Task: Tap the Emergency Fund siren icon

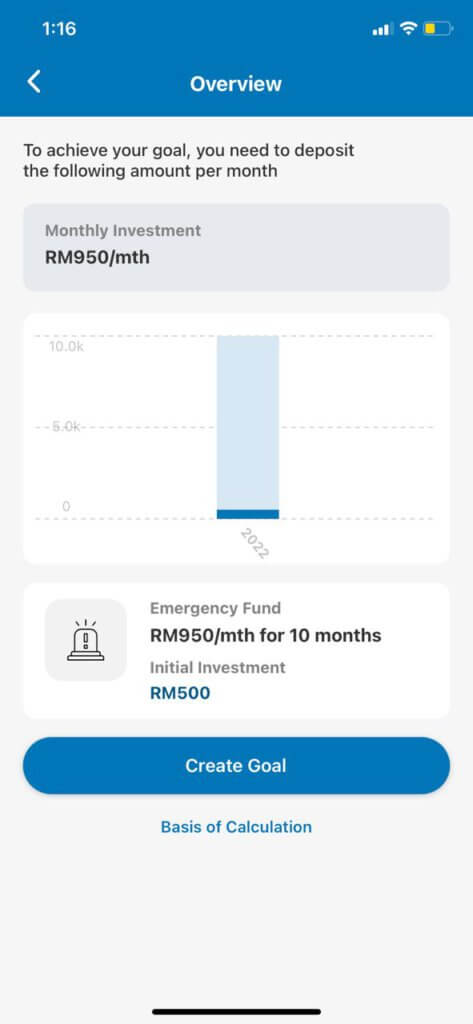Action: click(x=86, y=640)
